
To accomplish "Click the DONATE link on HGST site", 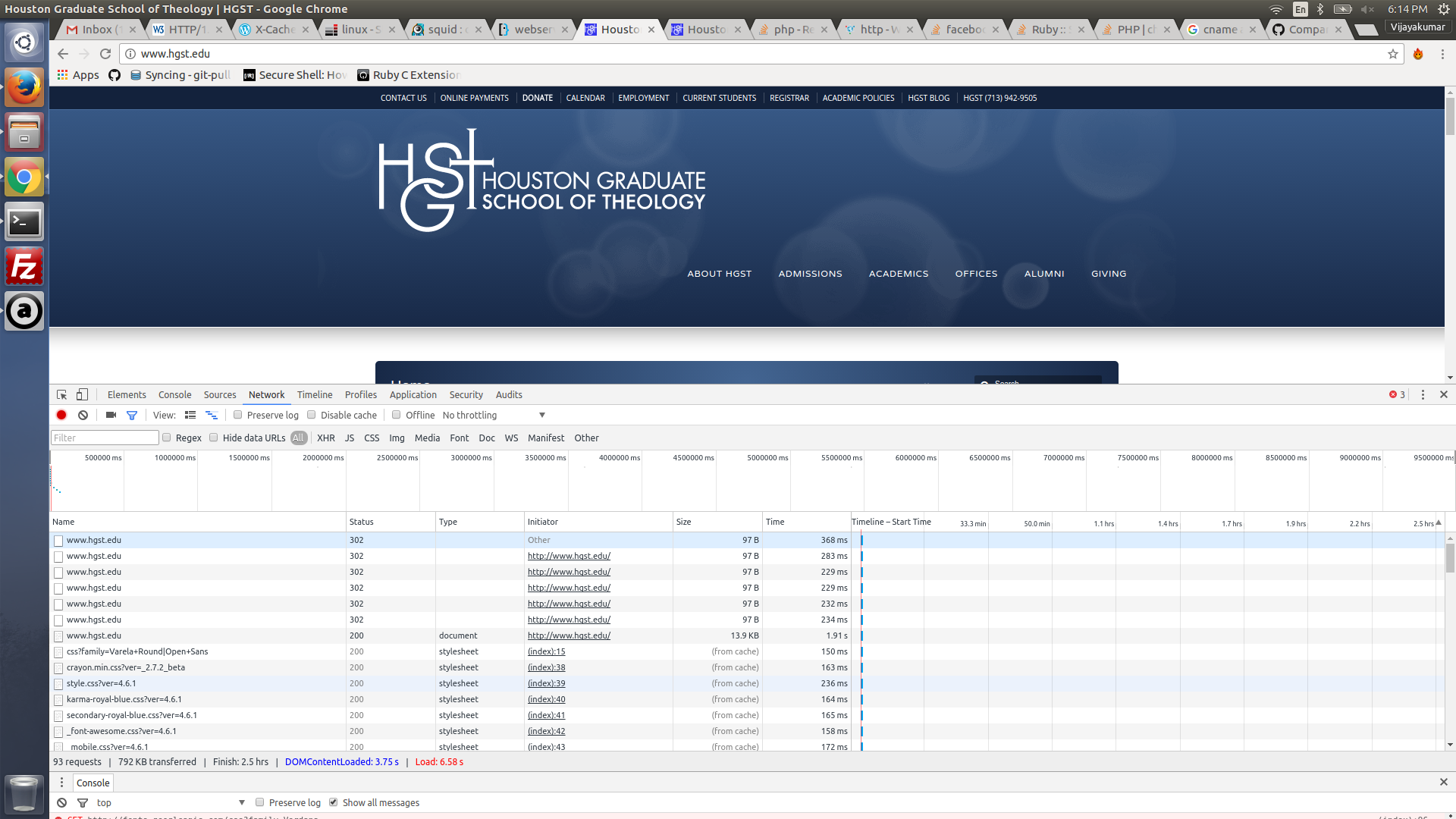I will click(x=538, y=98).
